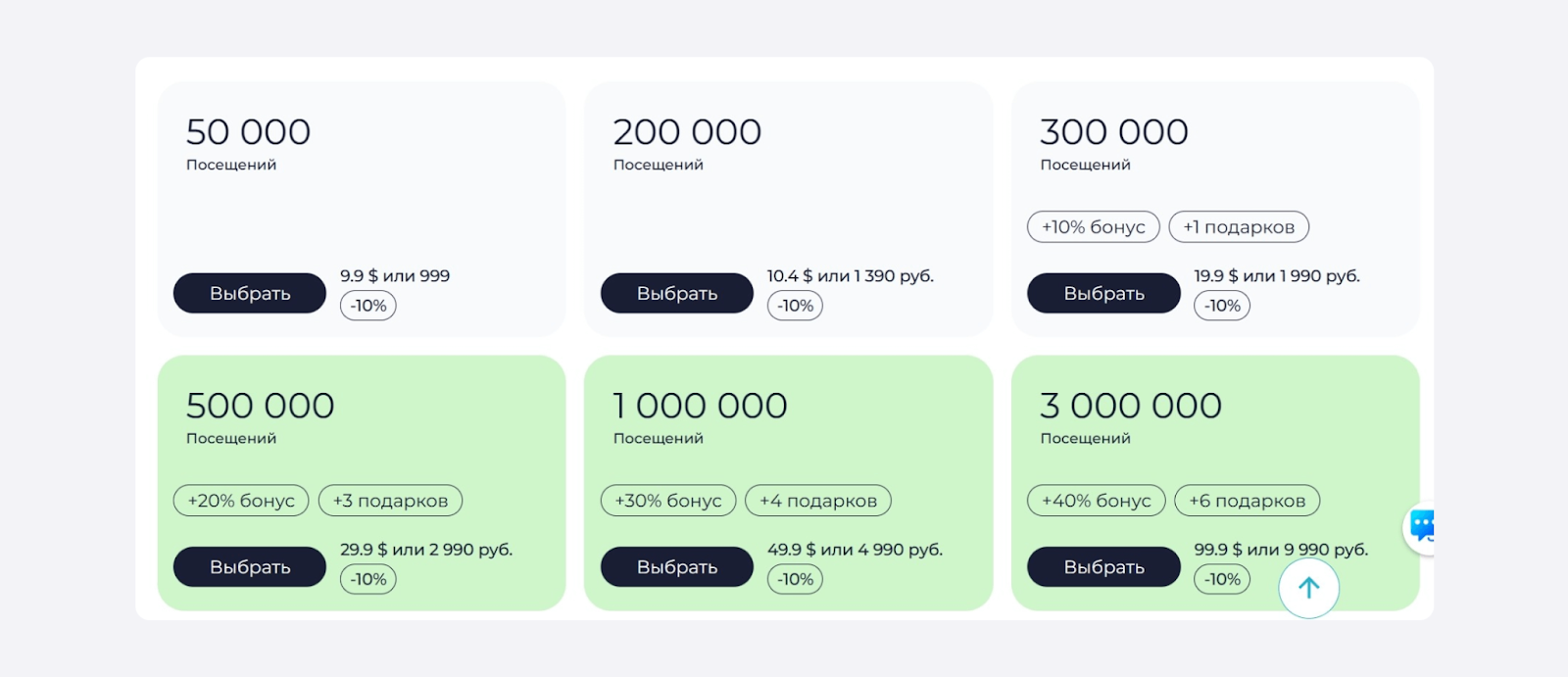Click -10% badge under 10.4 $ price
Image resolution: width=1568 pixels, height=677 pixels.
[x=795, y=306]
